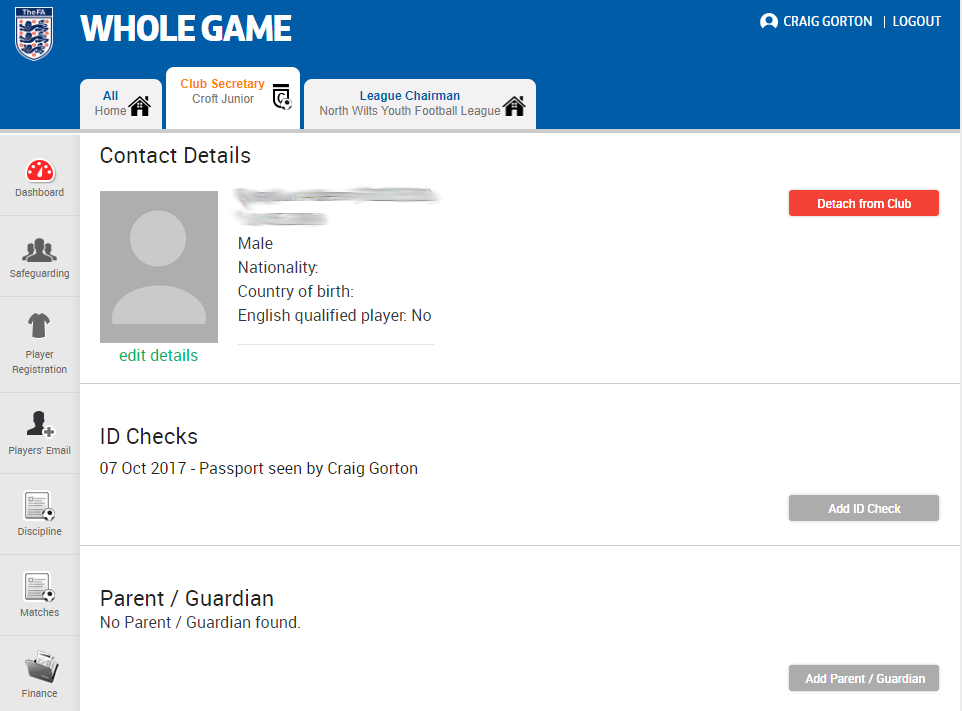Open Players' Email person-plus icon
Viewport: 962px width, 711px height.
click(x=40, y=424)
